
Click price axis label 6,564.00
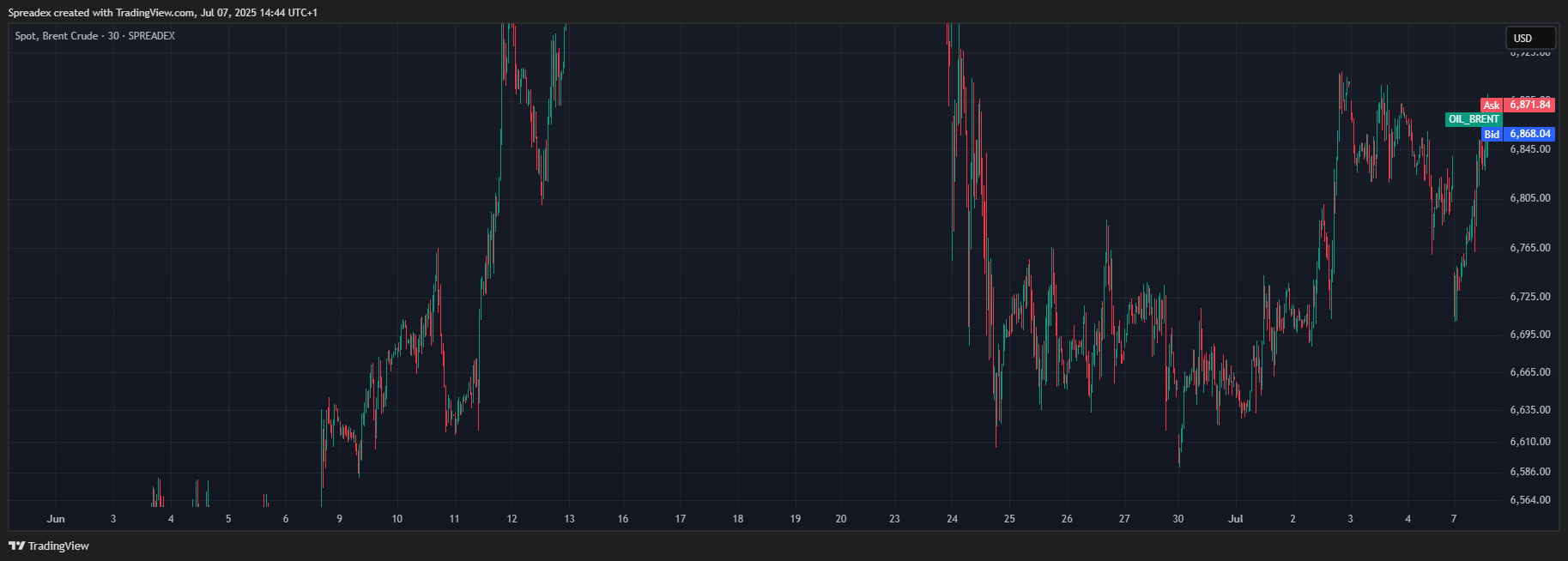point(1529,500)
